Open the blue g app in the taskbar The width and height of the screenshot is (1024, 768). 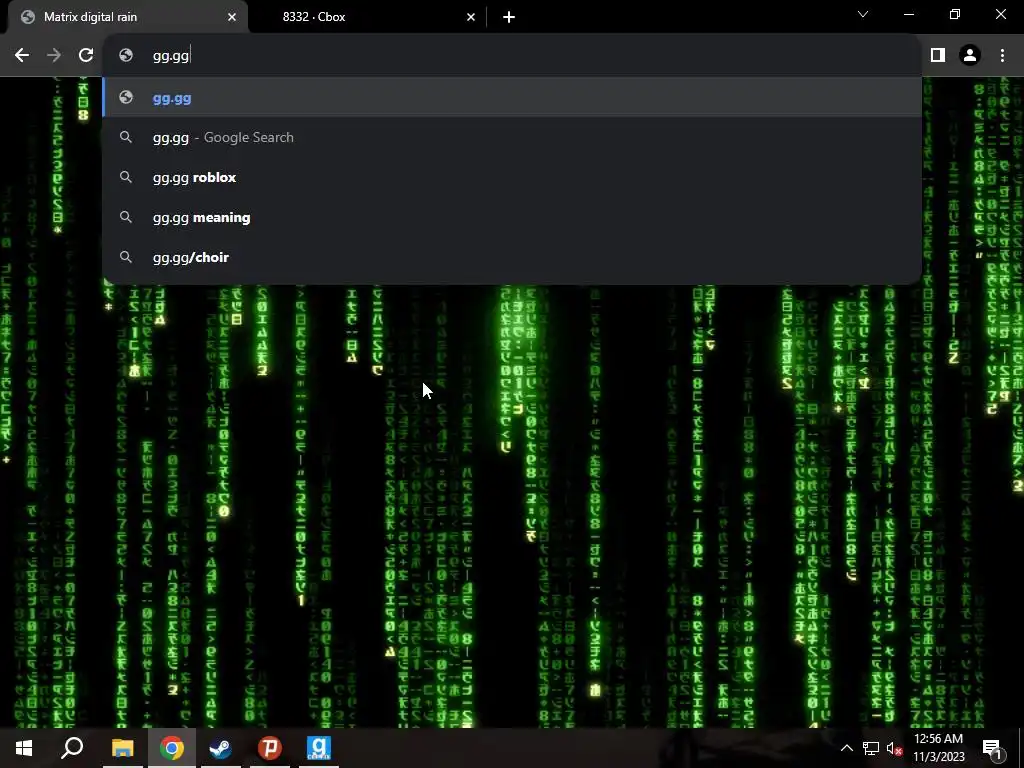tap(319, 748)
